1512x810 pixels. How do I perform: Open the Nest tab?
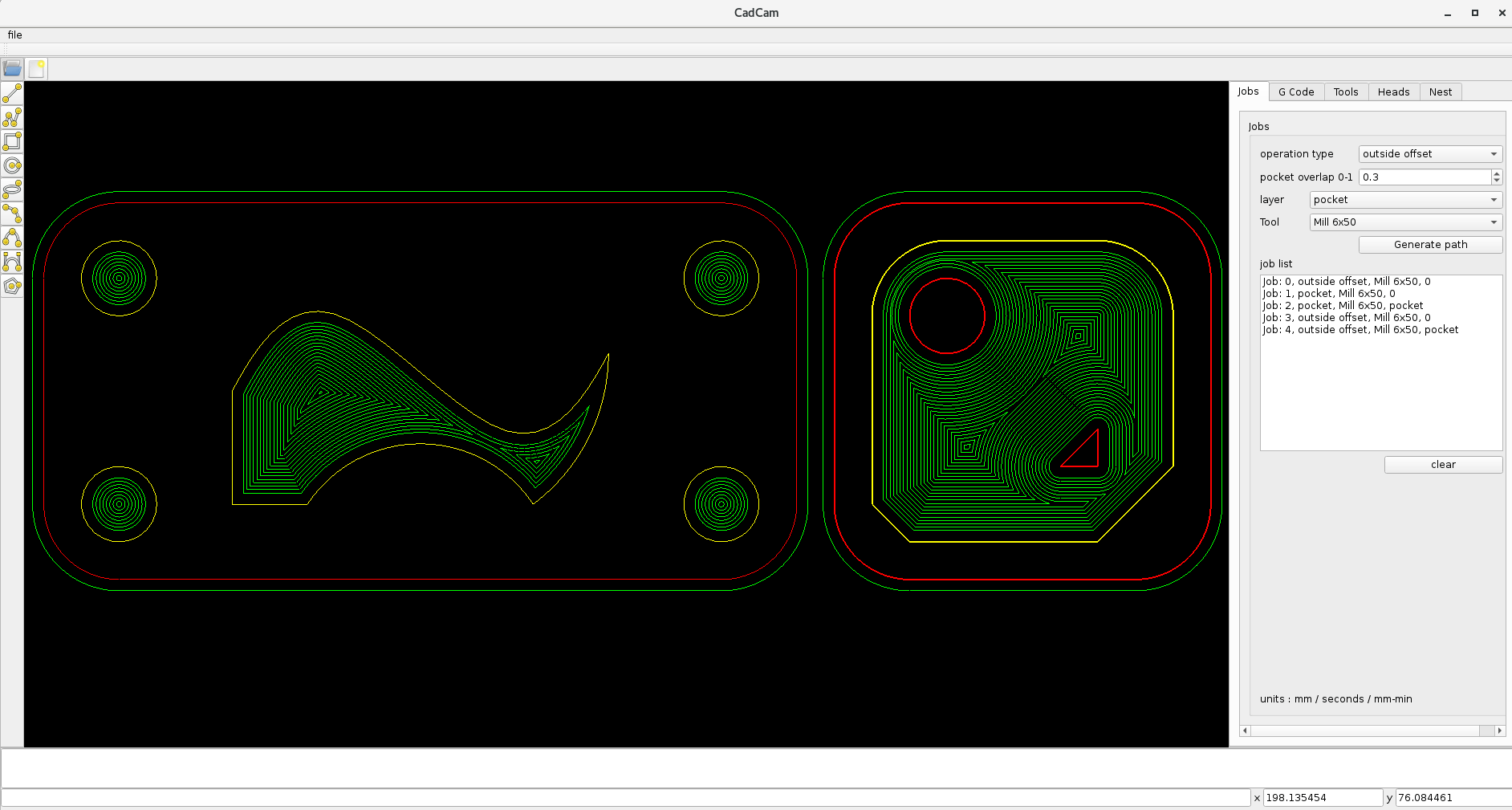tap(1441, 92)
